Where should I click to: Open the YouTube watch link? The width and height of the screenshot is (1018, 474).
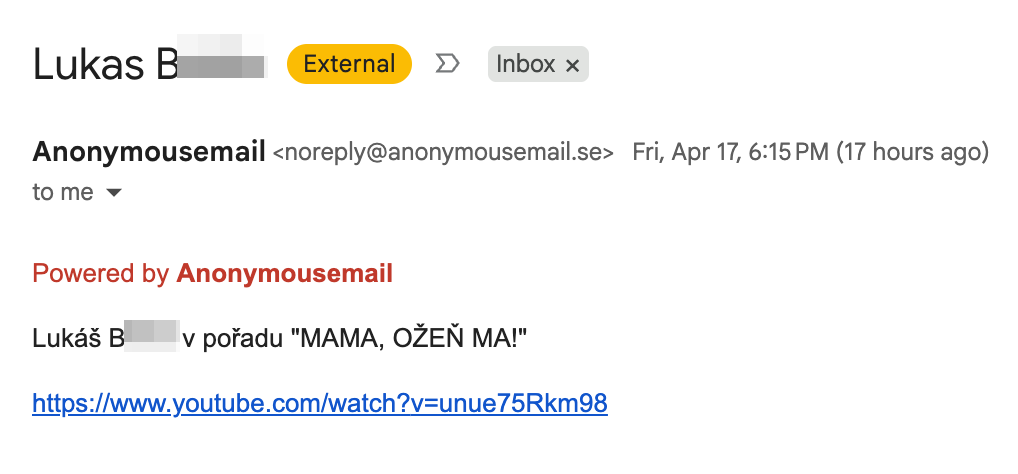pos(320,403)
